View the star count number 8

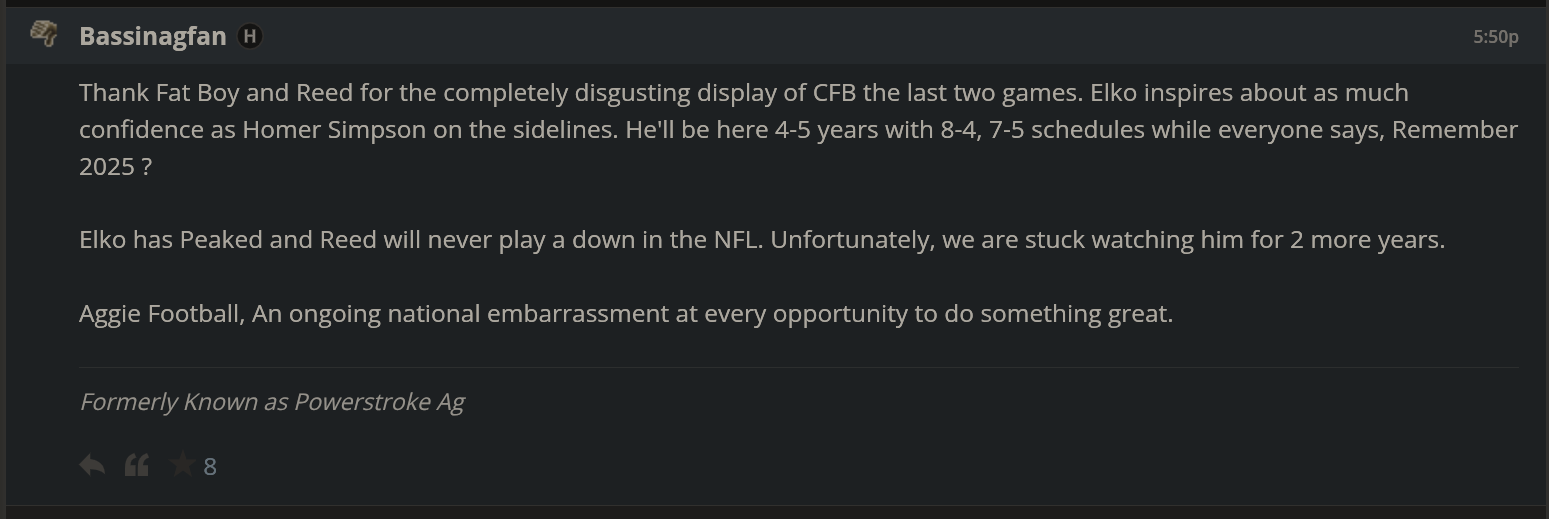coord(210,466)
